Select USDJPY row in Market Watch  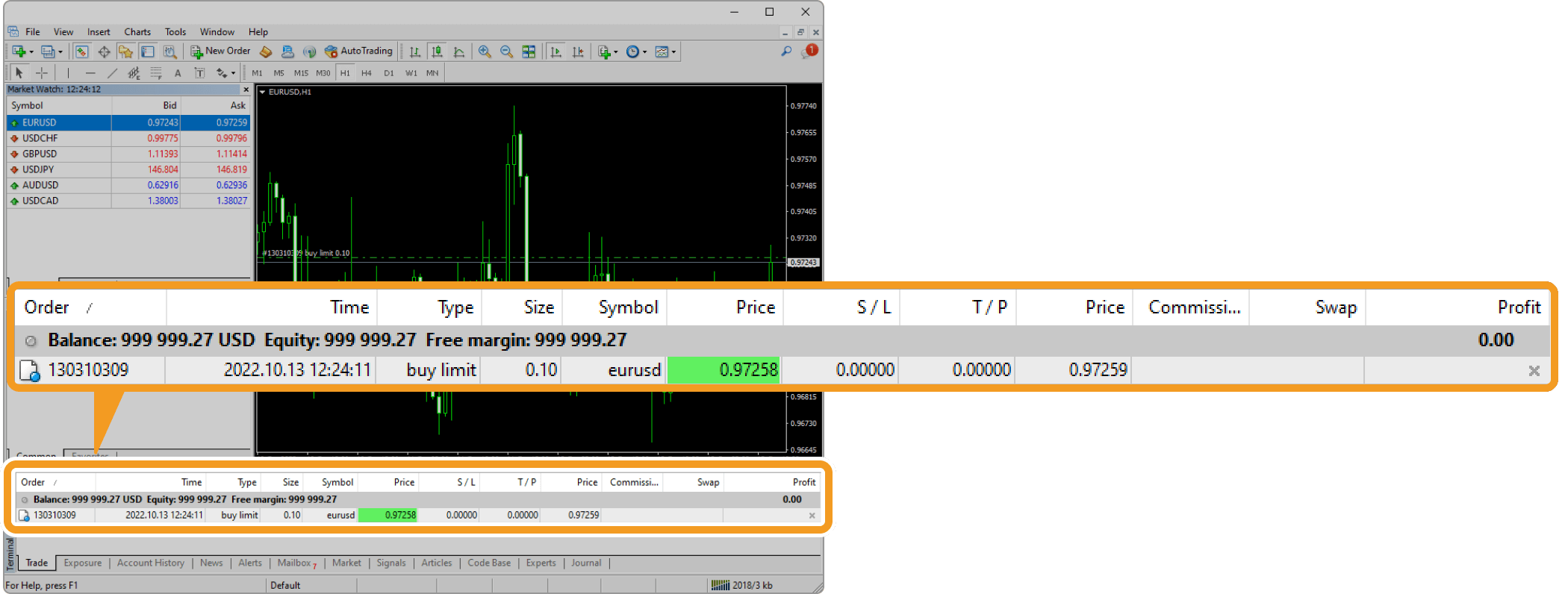pyautogui.click(x=128, y=169)
